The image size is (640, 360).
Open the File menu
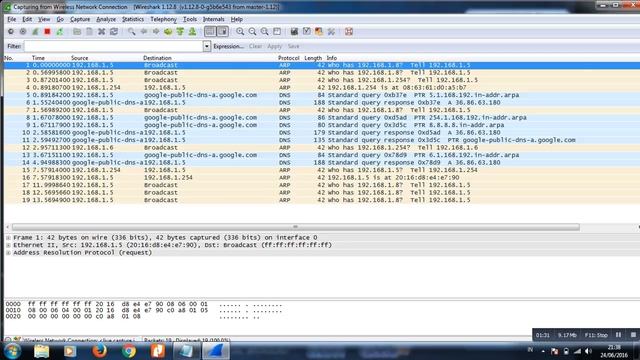click(x=11, y=19)
